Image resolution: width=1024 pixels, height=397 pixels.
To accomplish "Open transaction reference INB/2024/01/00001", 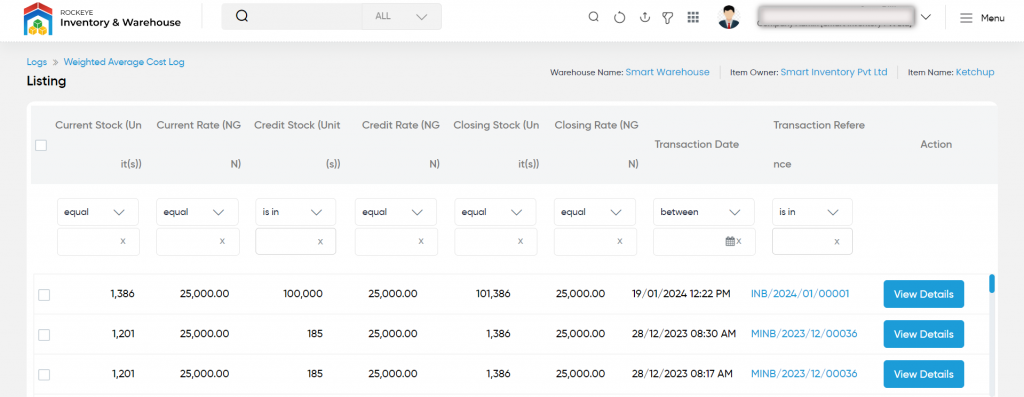I will point(800,294).
